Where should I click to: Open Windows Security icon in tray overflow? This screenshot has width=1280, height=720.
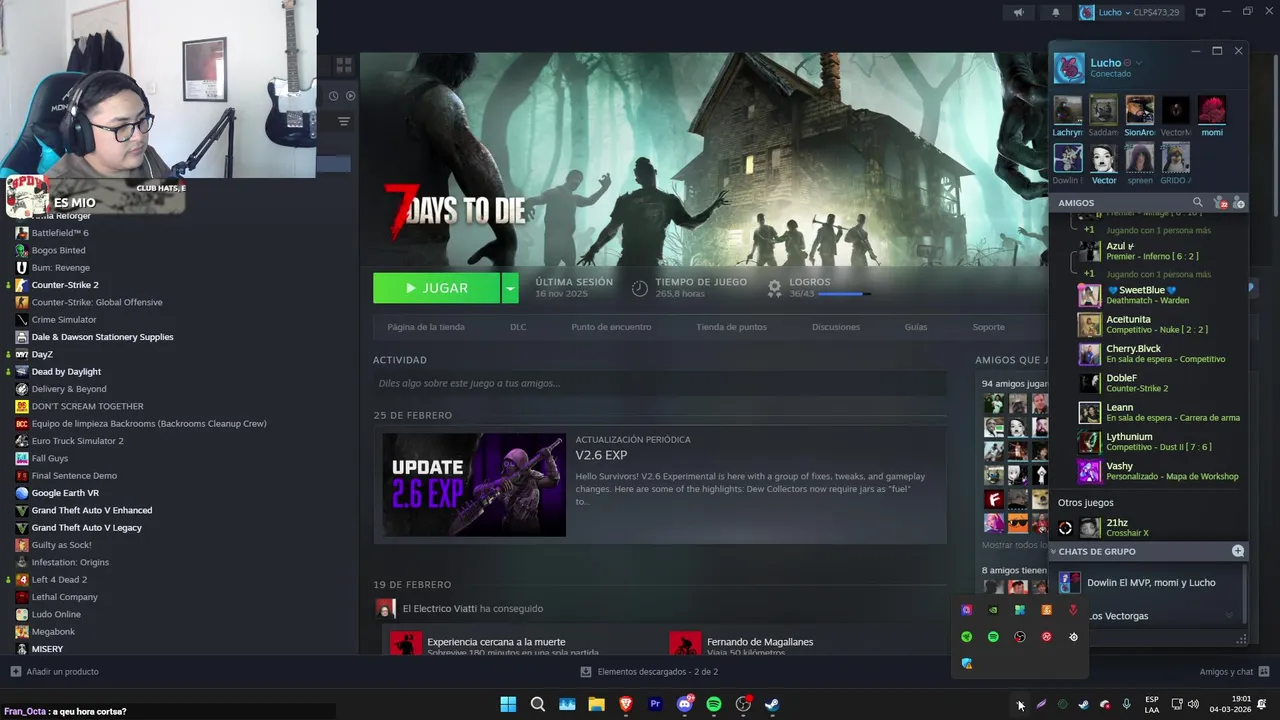[966, 663]
